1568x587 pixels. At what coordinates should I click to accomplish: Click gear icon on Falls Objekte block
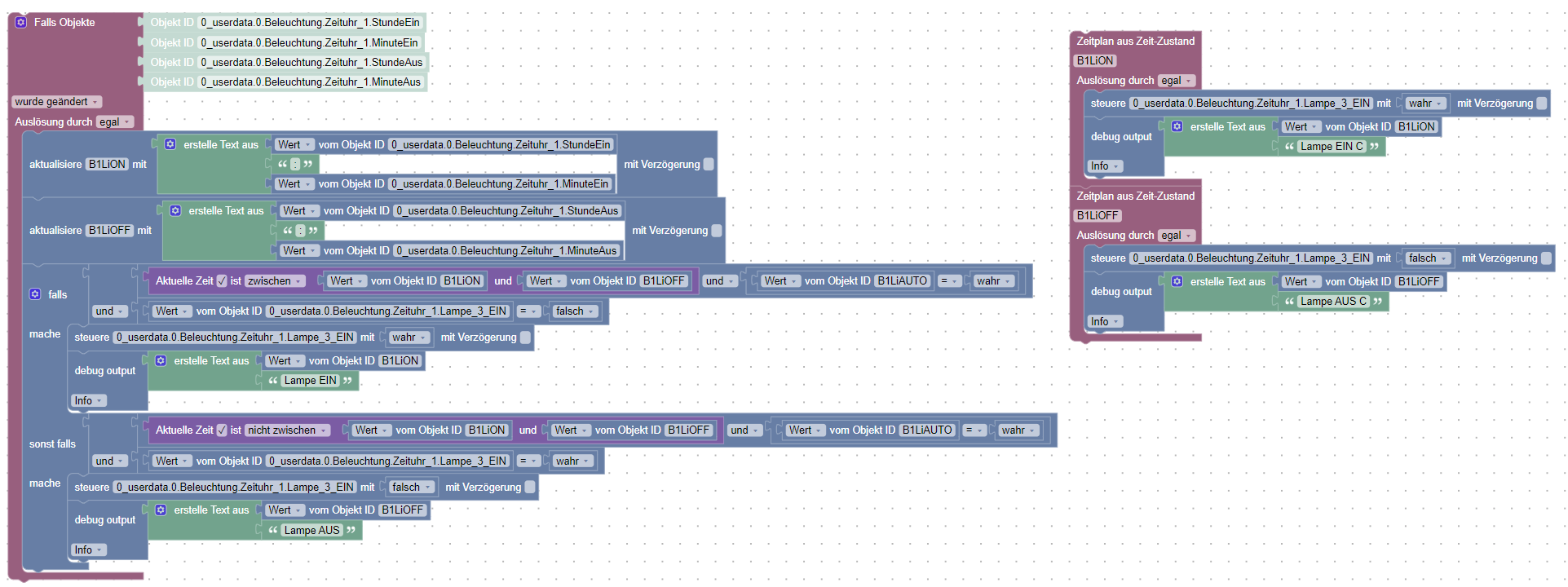21,22
